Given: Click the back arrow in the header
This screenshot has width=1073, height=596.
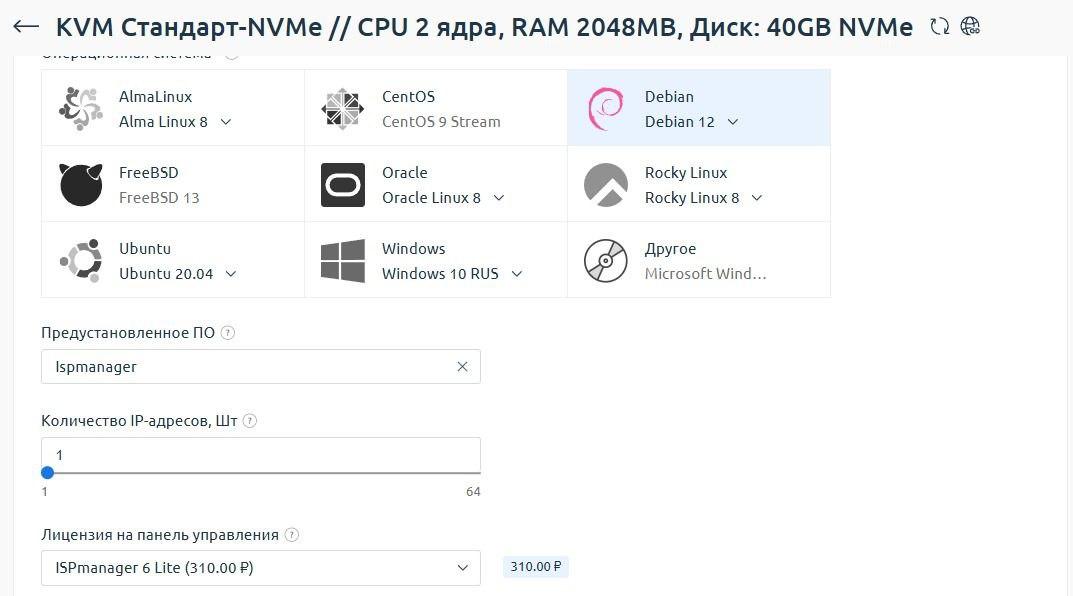Looking at the screenshot, I should pyautogui.click(x=24, y=27).
